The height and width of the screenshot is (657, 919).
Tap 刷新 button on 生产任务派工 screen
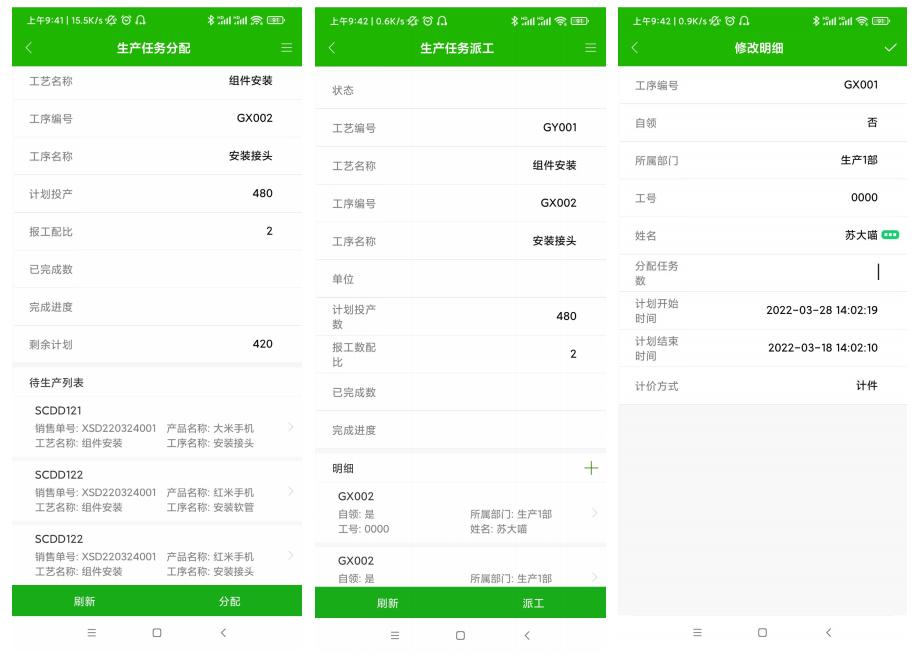click(x=387, y=602)
